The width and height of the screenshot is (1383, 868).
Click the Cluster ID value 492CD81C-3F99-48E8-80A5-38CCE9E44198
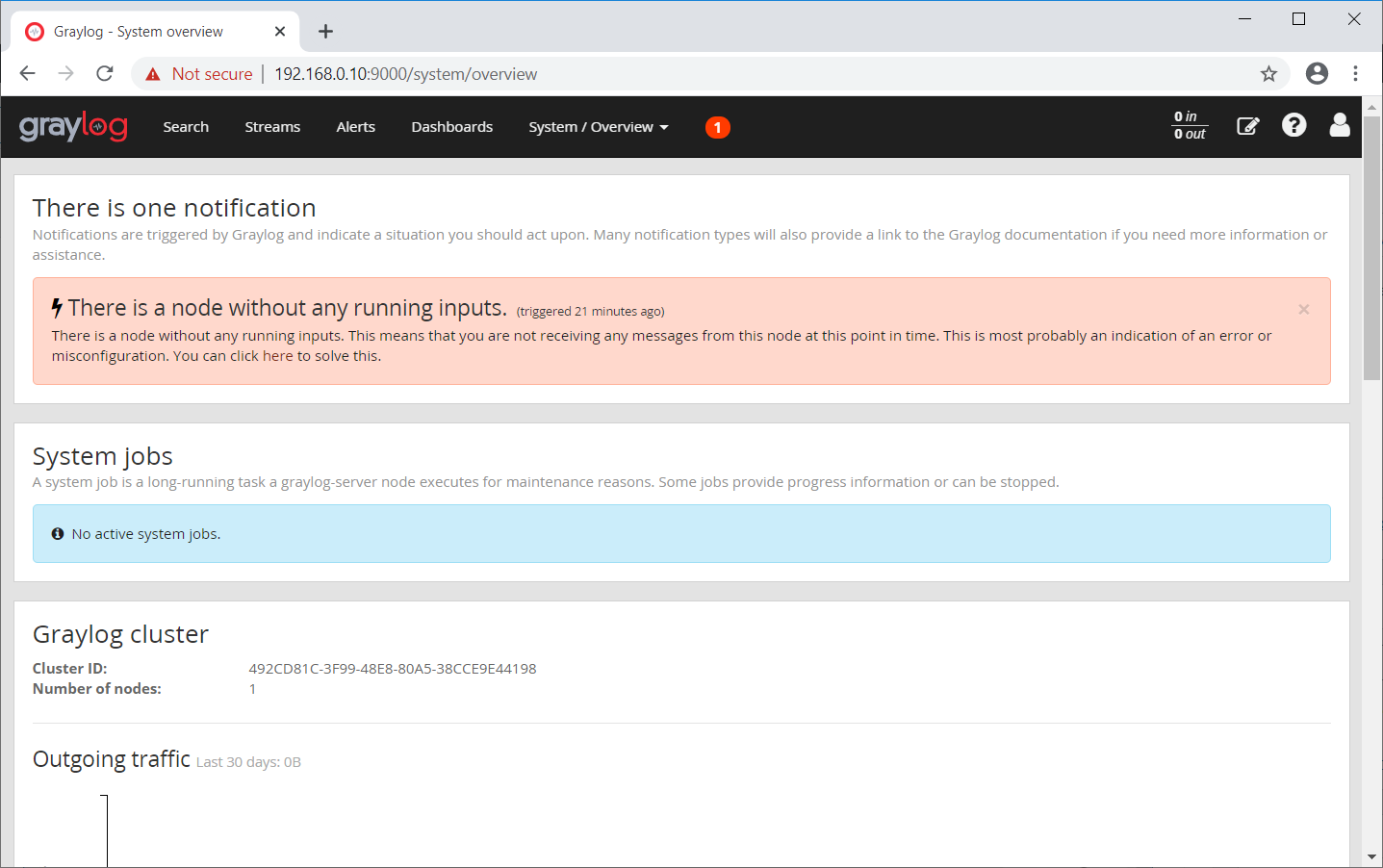click(393, 669)
